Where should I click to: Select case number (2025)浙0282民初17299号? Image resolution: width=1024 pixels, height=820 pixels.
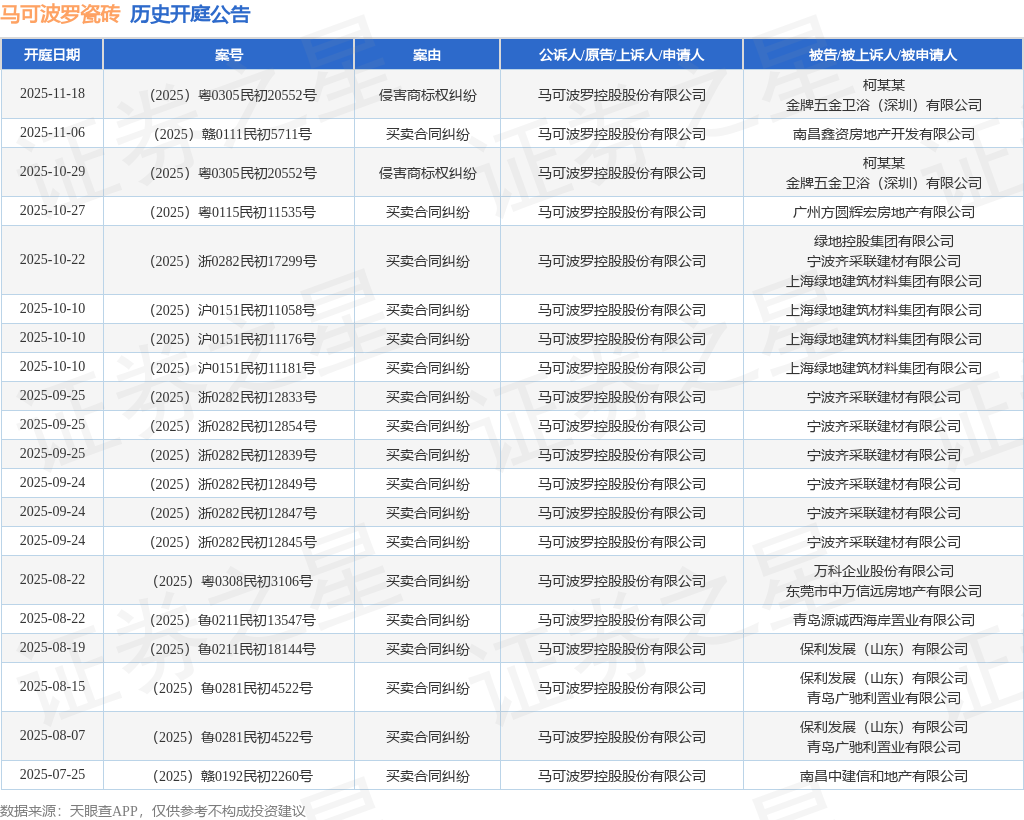click(x=232, y=261)
